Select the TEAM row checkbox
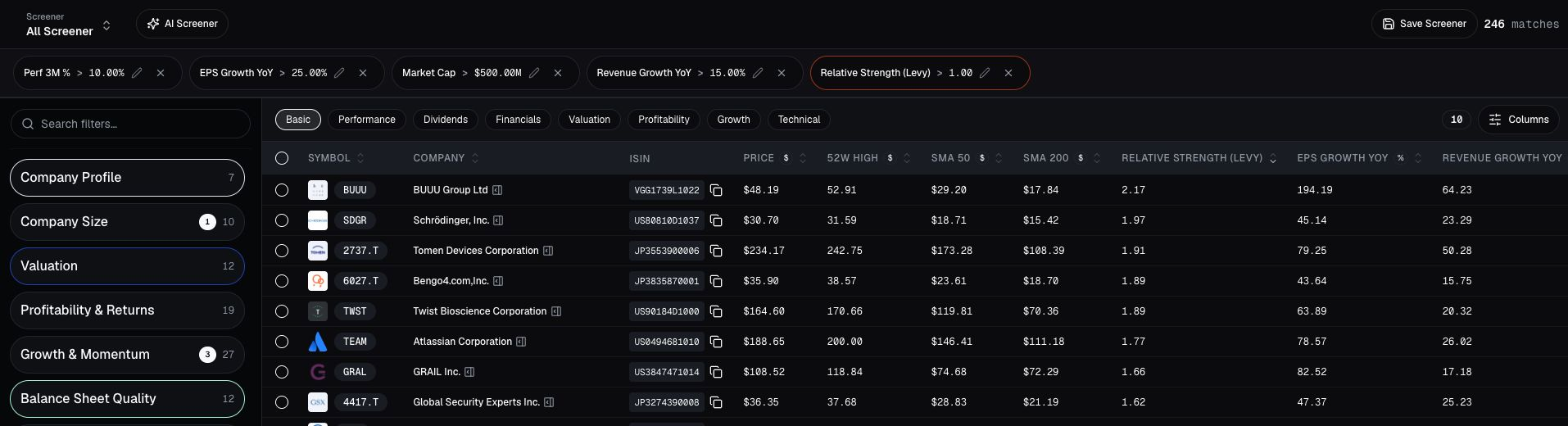This screenshot has width=1568, height=426. click(x=282, y=342)
